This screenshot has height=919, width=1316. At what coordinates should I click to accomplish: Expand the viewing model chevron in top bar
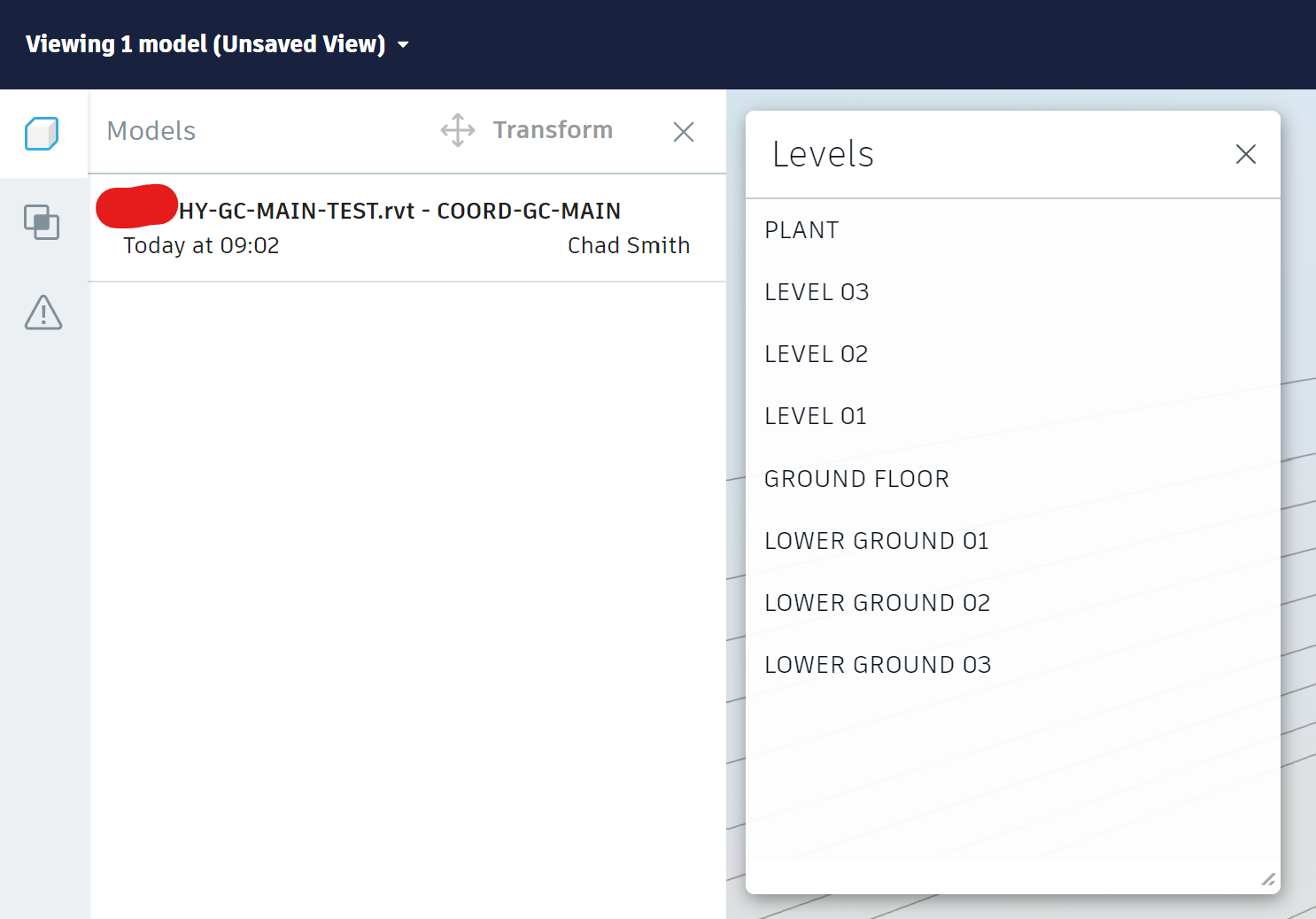click(x=403, y=44)
